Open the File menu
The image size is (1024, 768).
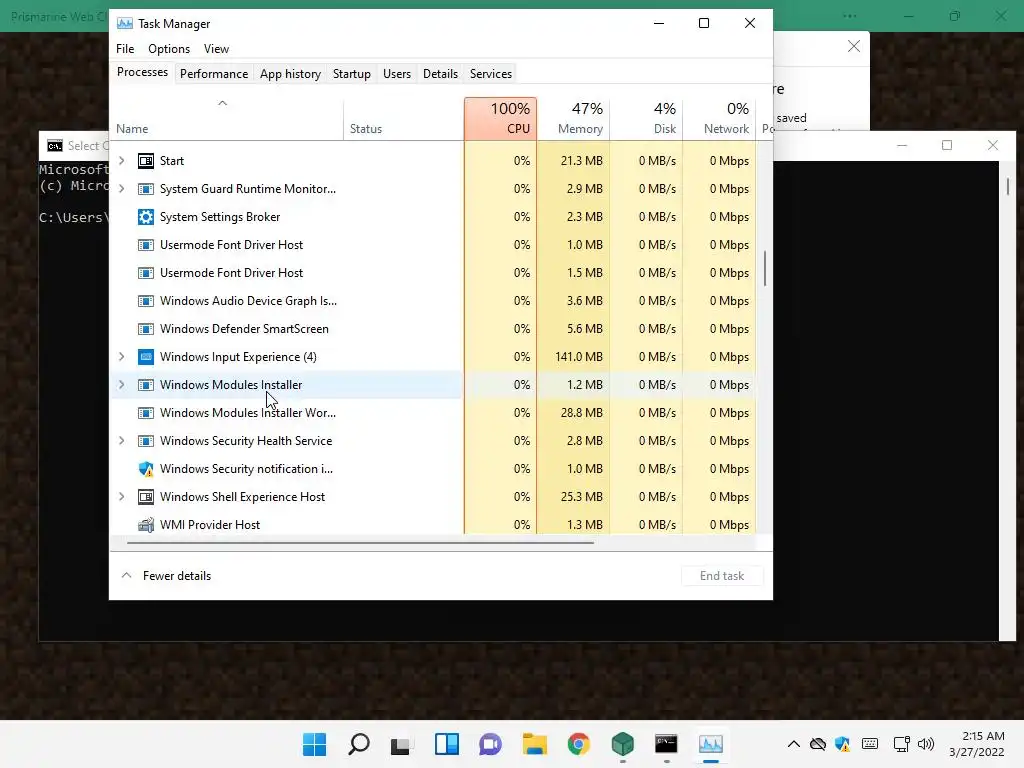[x=125, y=49]
